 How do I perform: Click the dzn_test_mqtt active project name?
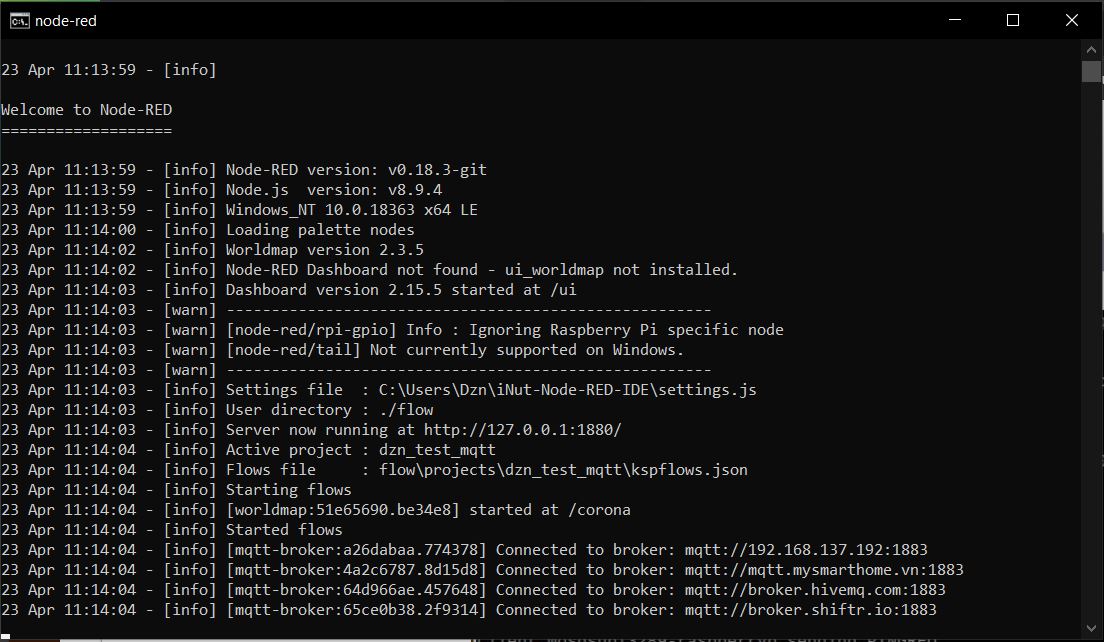437,450
